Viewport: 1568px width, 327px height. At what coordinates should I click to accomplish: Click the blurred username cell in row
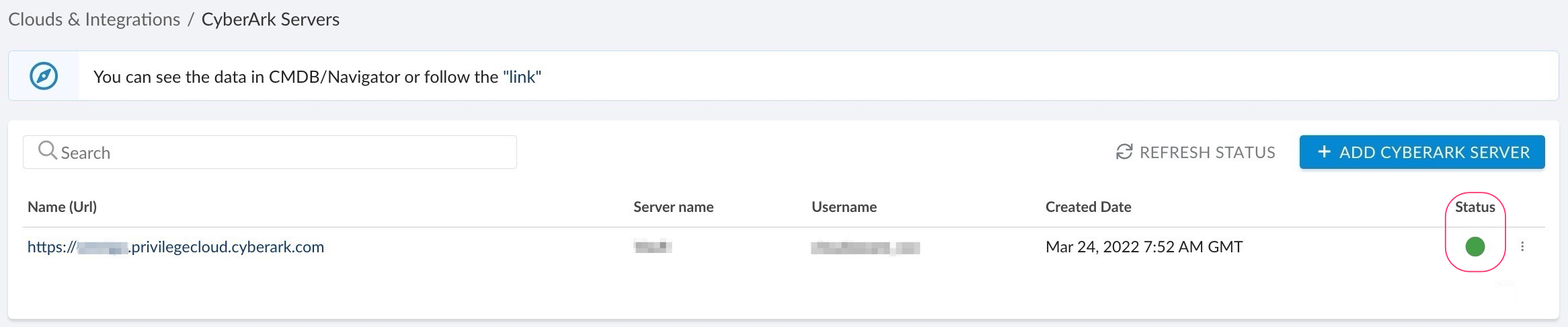865,248
